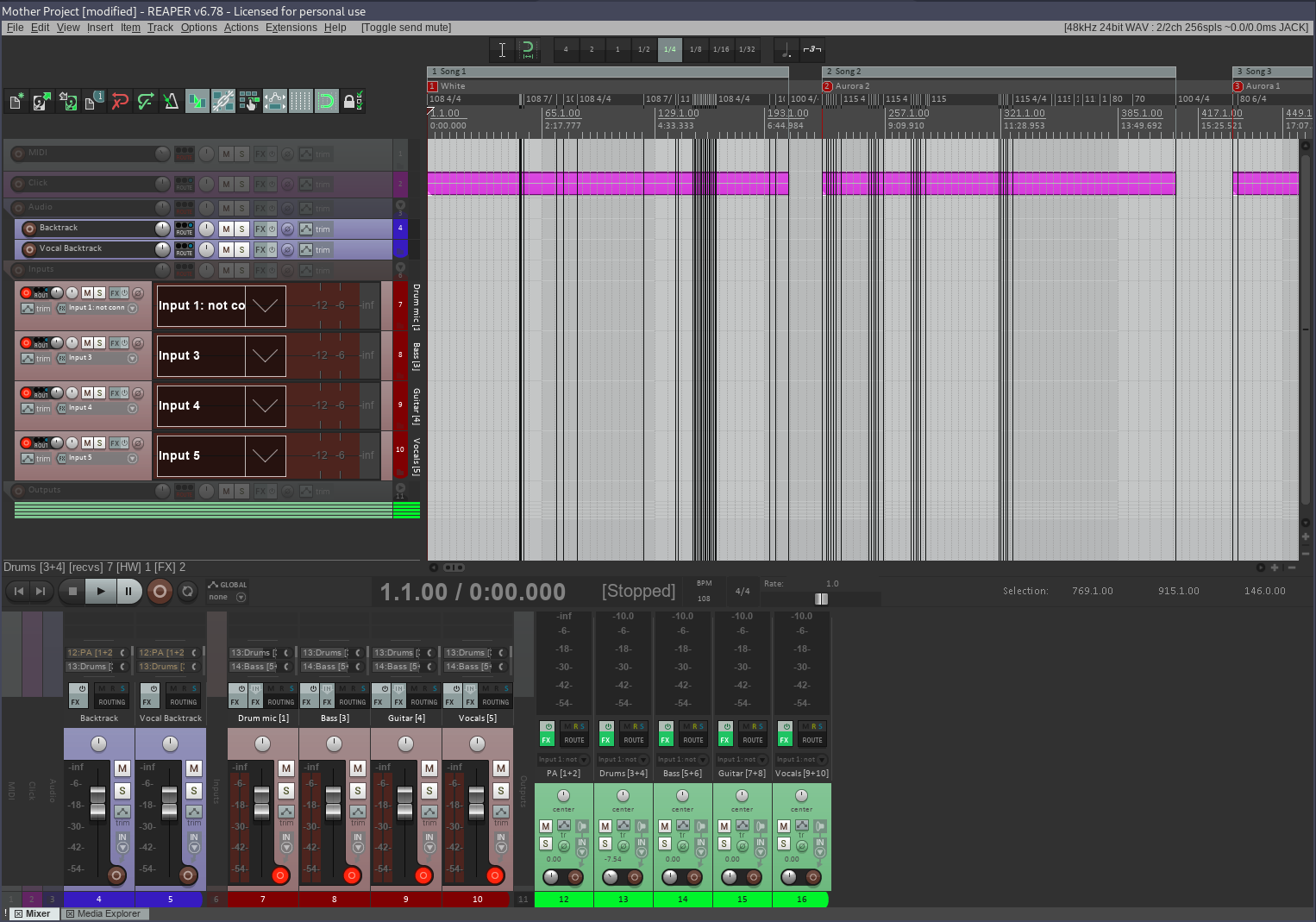The image size is (1316, 922).
Task: Set grid division to 1/2
Action: click(x=643, y=50)
